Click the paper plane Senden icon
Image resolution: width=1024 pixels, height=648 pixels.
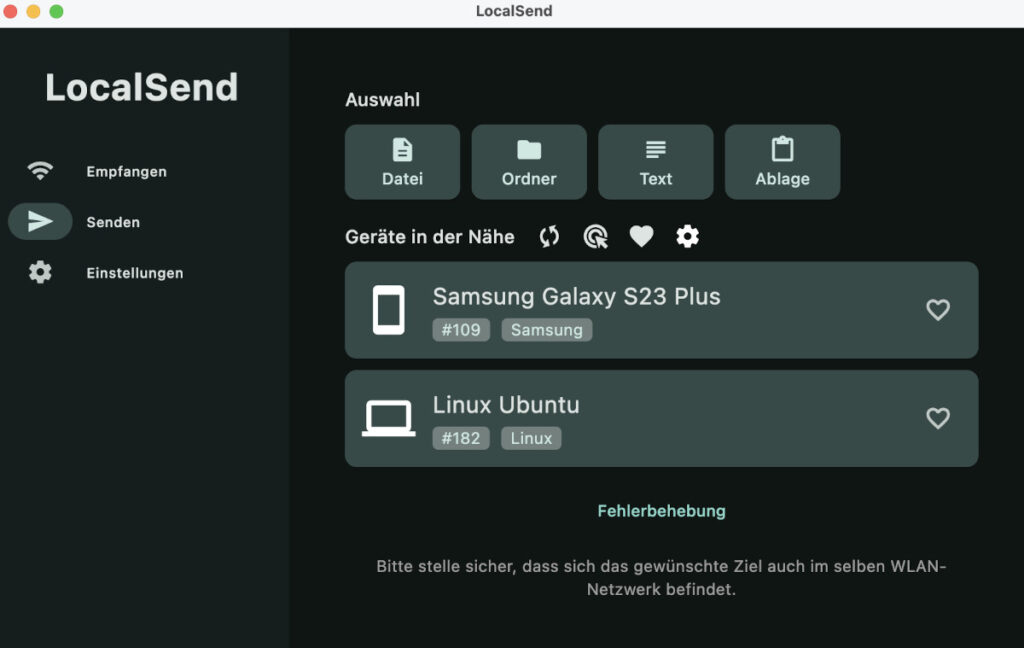point(40,222)
